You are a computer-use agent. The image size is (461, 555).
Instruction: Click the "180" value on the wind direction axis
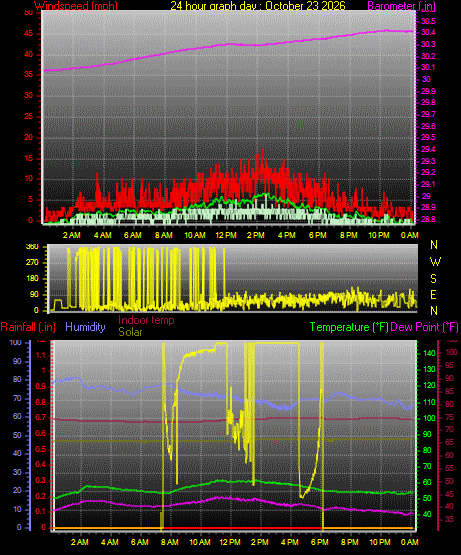[32, 279]
